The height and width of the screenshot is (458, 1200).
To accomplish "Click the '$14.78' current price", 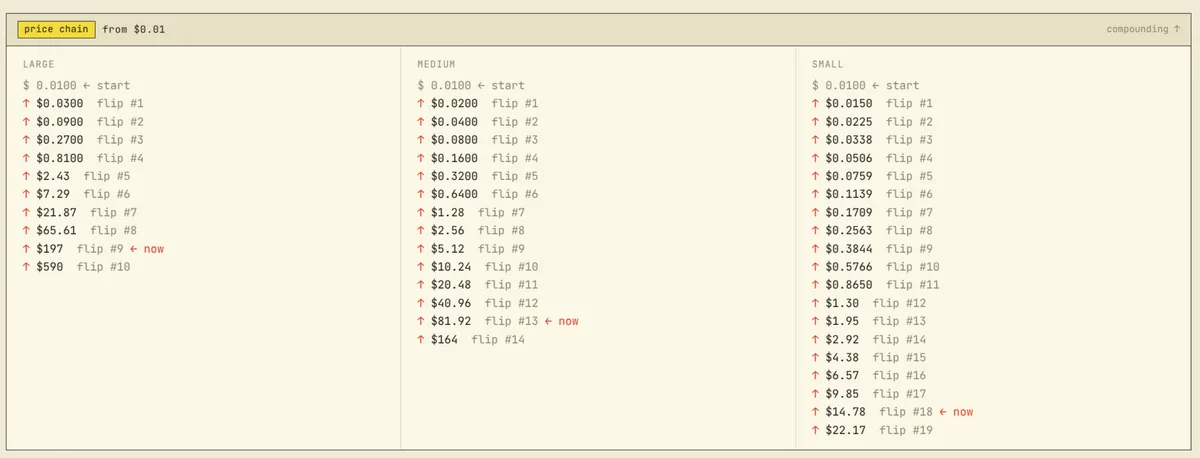I will click(x=846, y=411).
